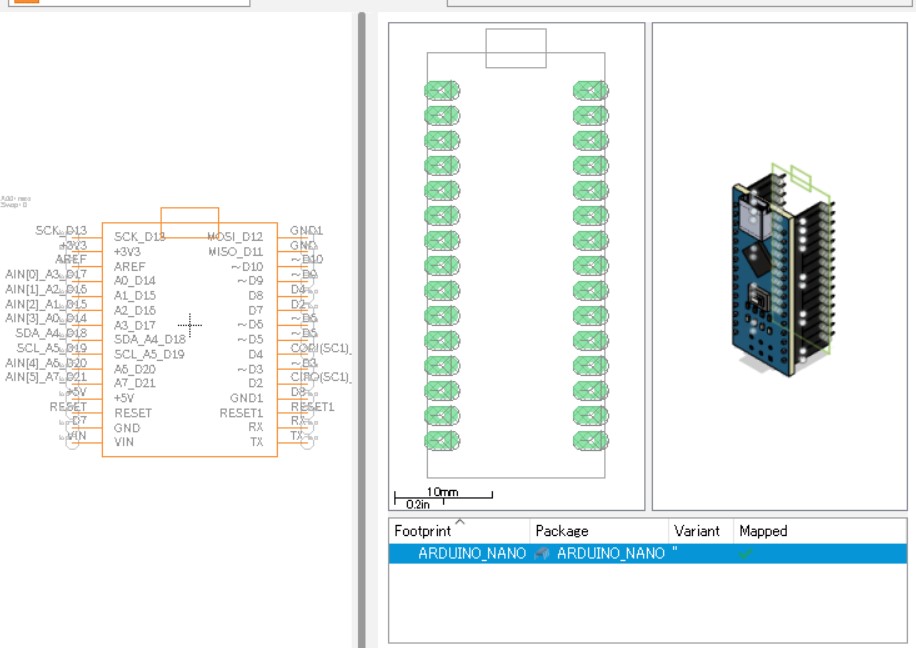Click the 3D package icon beside ARDUINO_NANO

542,553
